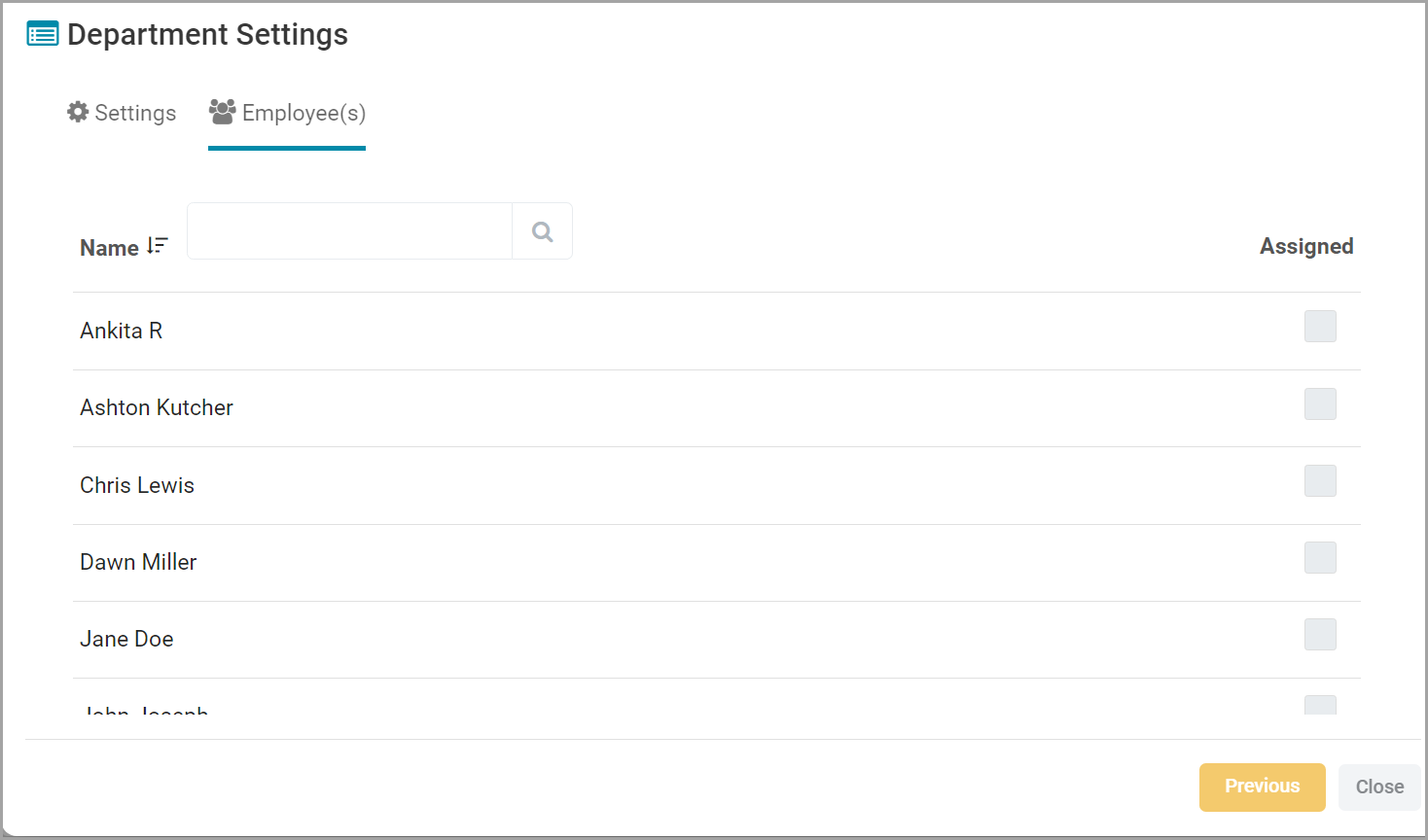Click the Close button

1379,787
